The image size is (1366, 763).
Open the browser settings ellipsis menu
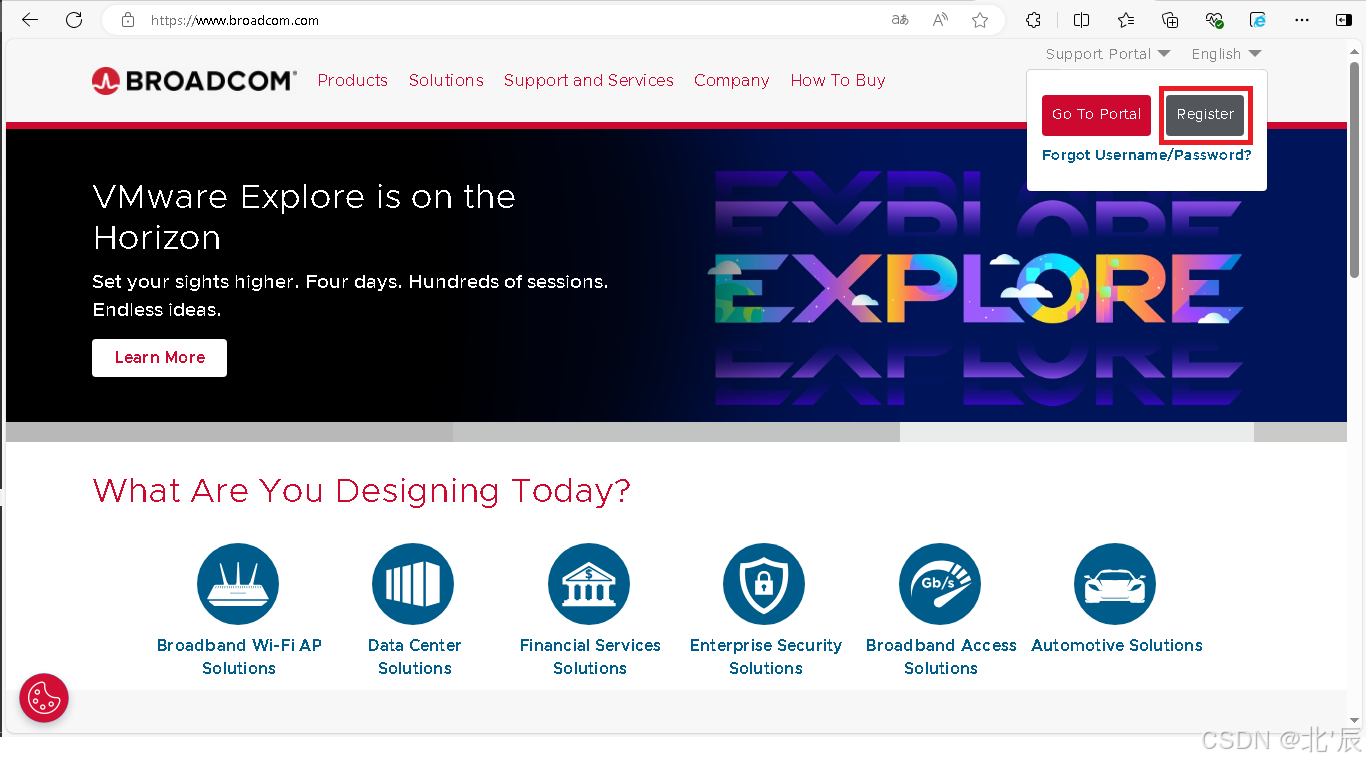point(1302,20)
